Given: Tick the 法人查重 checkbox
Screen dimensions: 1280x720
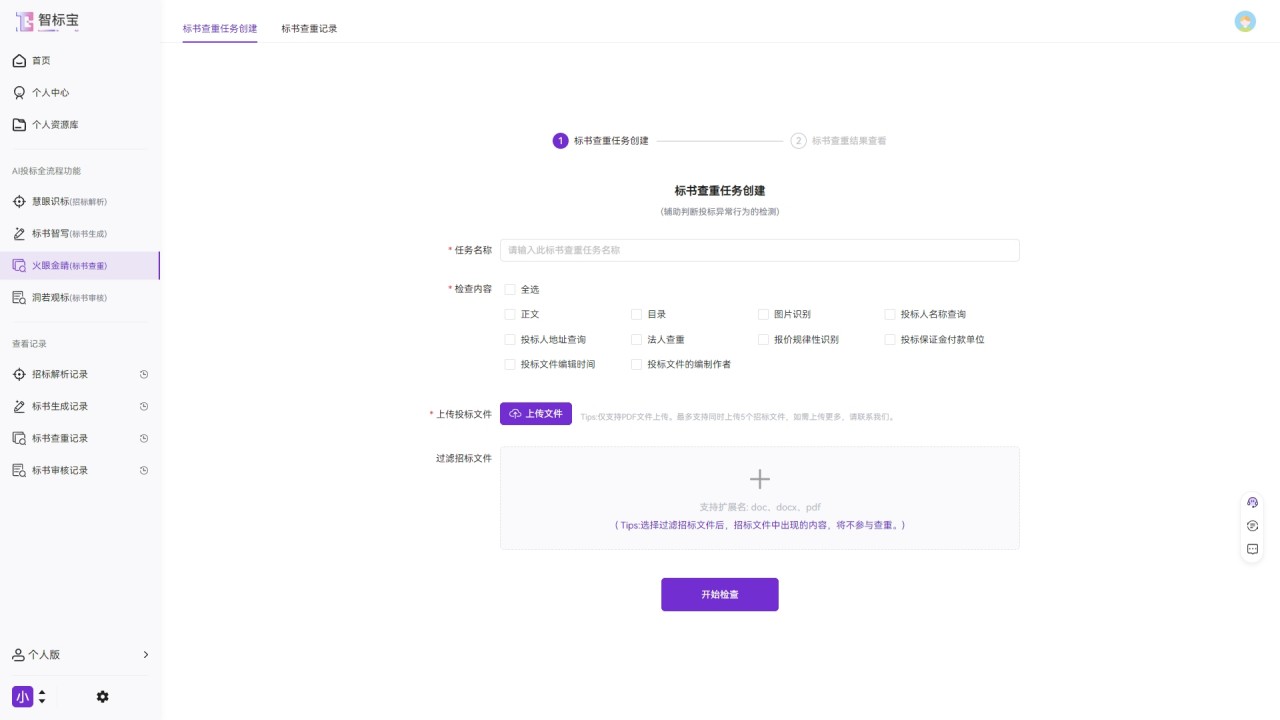Looking at the screenshot, I should click(637, 340).
